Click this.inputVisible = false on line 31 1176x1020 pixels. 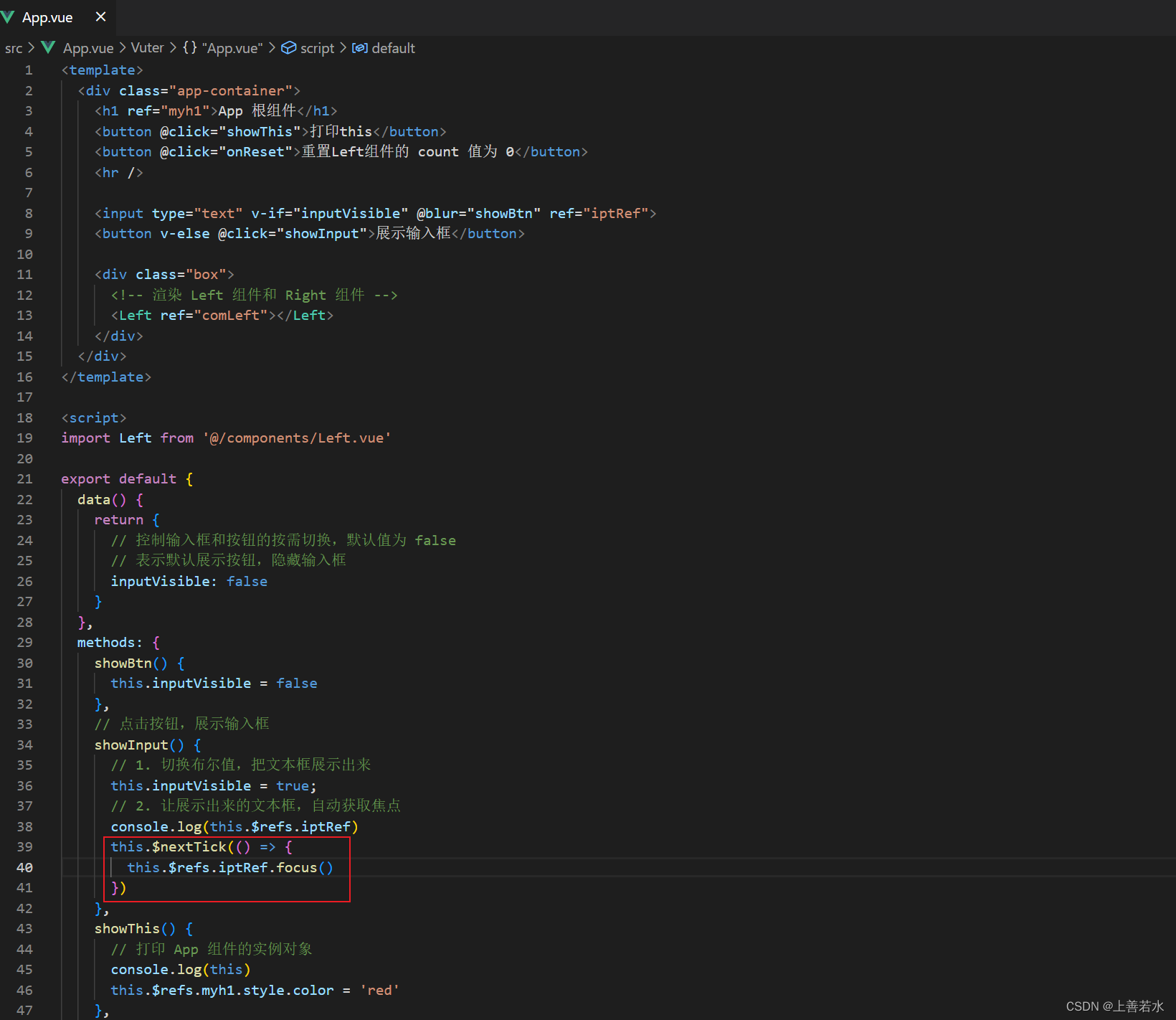(214, 684)
